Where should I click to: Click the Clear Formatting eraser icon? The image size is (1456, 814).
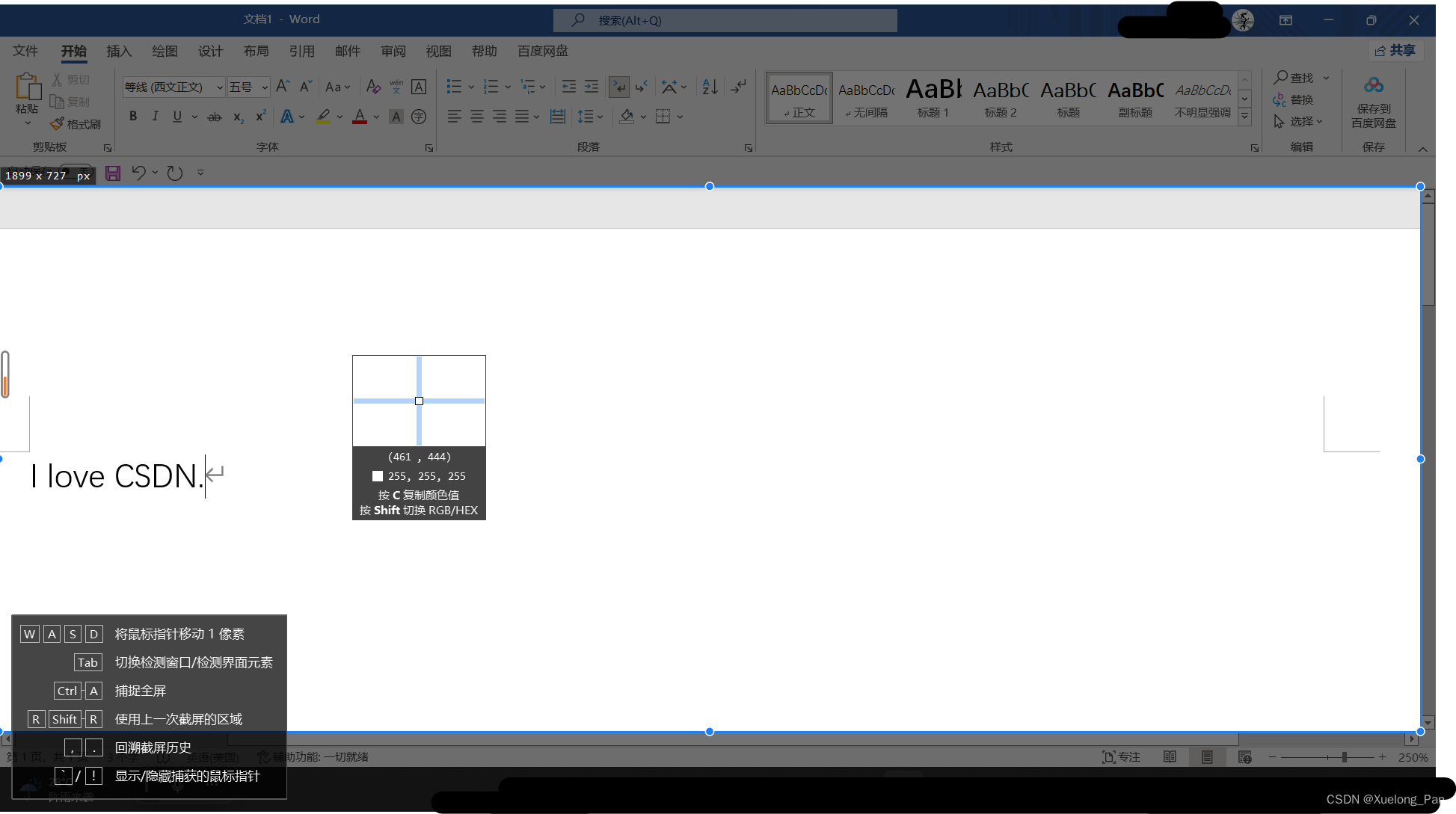tap(373, 87)
